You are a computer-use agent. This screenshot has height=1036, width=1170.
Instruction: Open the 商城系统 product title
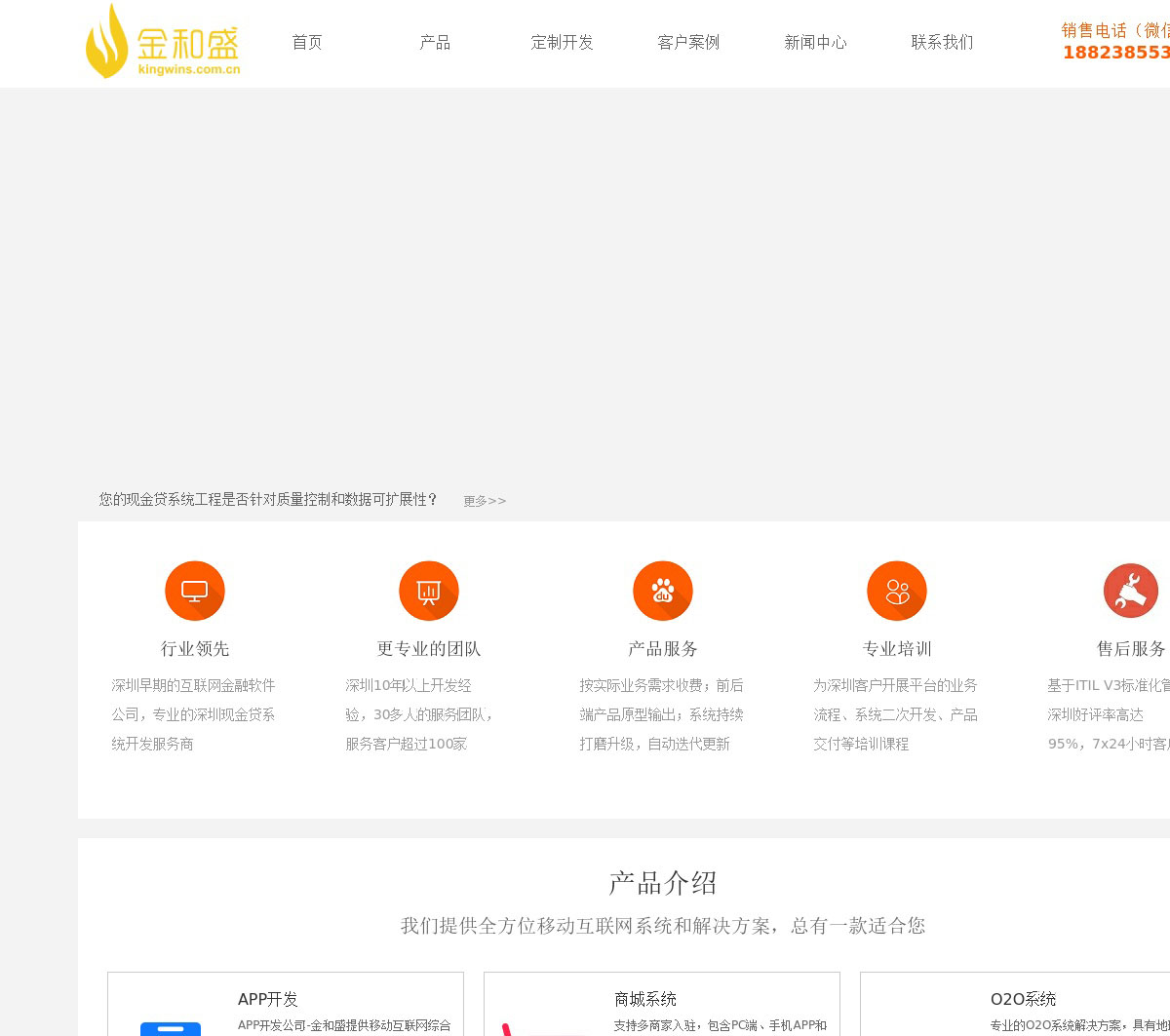[x=645, y=999]
